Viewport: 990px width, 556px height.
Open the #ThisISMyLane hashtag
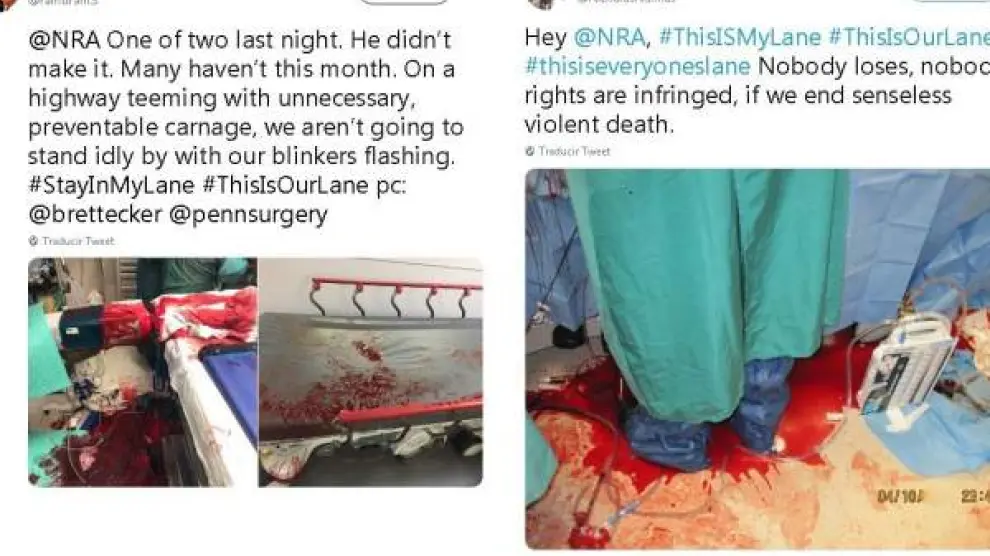pyautogui.click(x=739, y=38)
